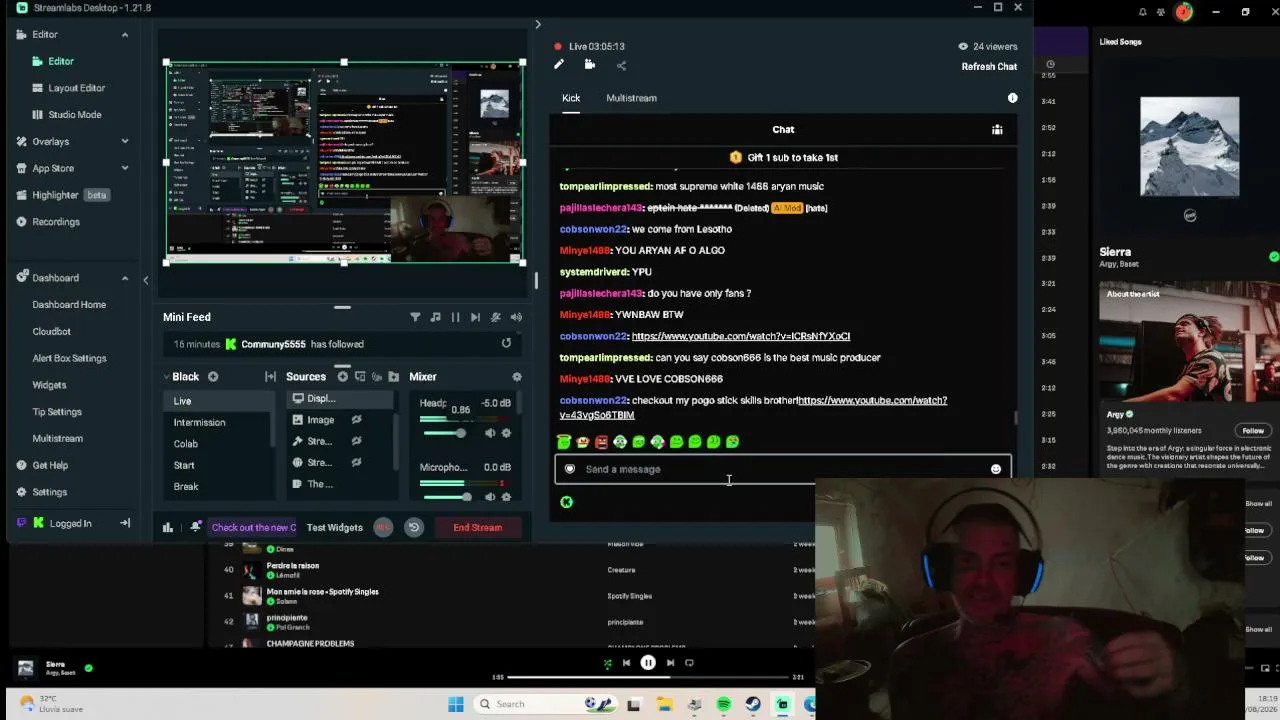1280x720 pixels.
Task: Open the chat leaderboard icon
Action: 997,129
